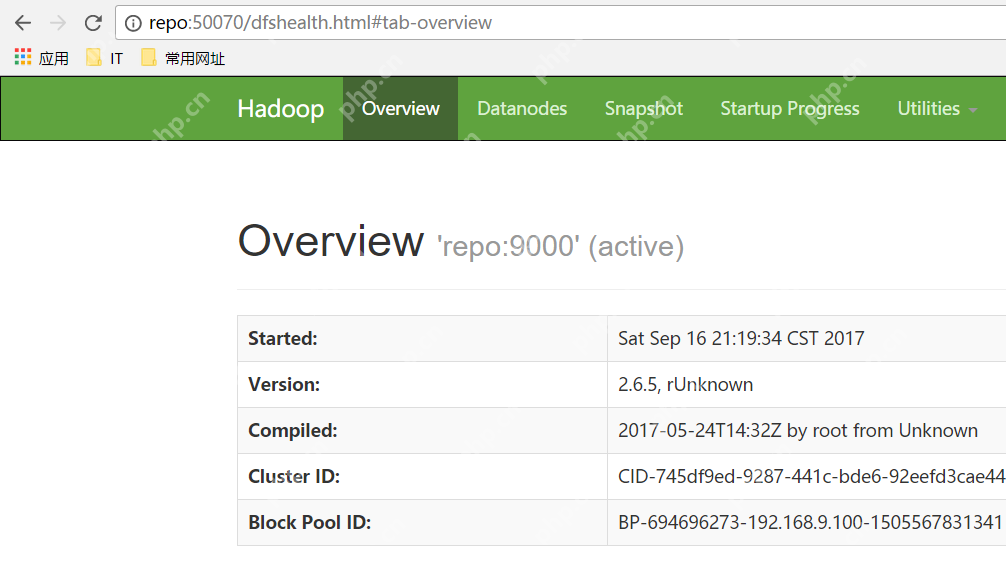
Task: Click the browser back arrow
Action: point(22,22)
